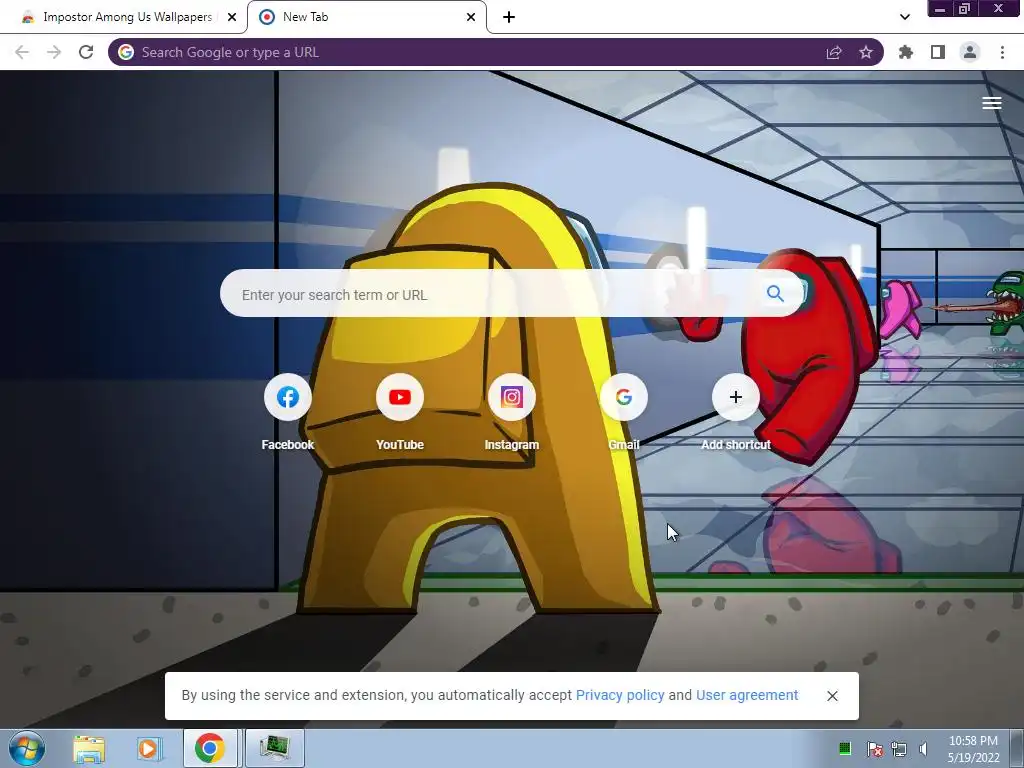Image resolution: width=1024 pixels, height=768 pixels.
Task: Open the Gmail shortcut icon
Action: [x=624, y=397]
